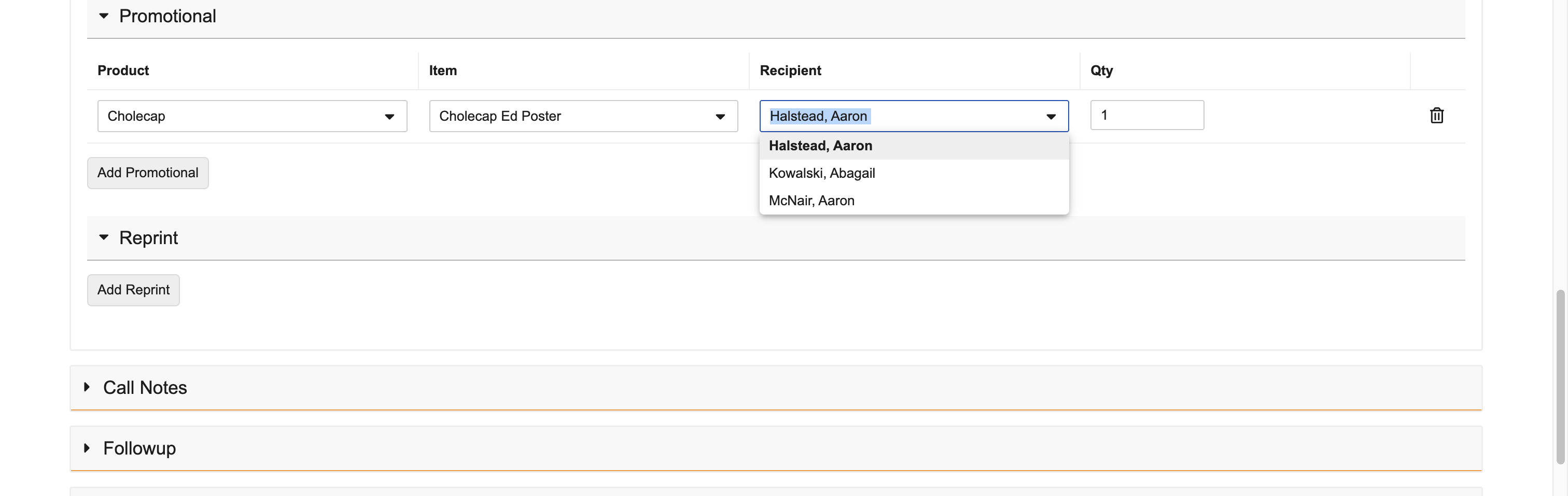Choose Kowalski, Abagail as recipient

click(822, 174)
